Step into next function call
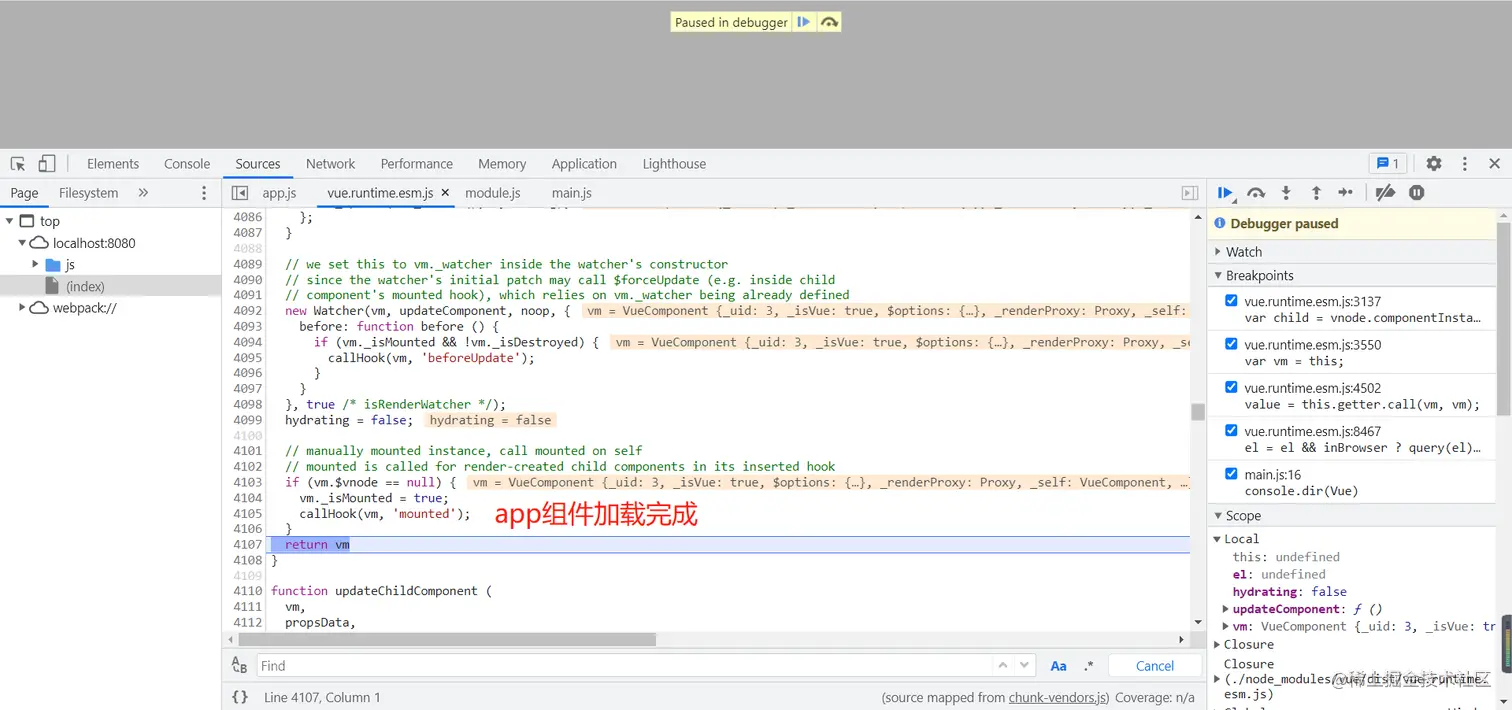 point(1286,193)
